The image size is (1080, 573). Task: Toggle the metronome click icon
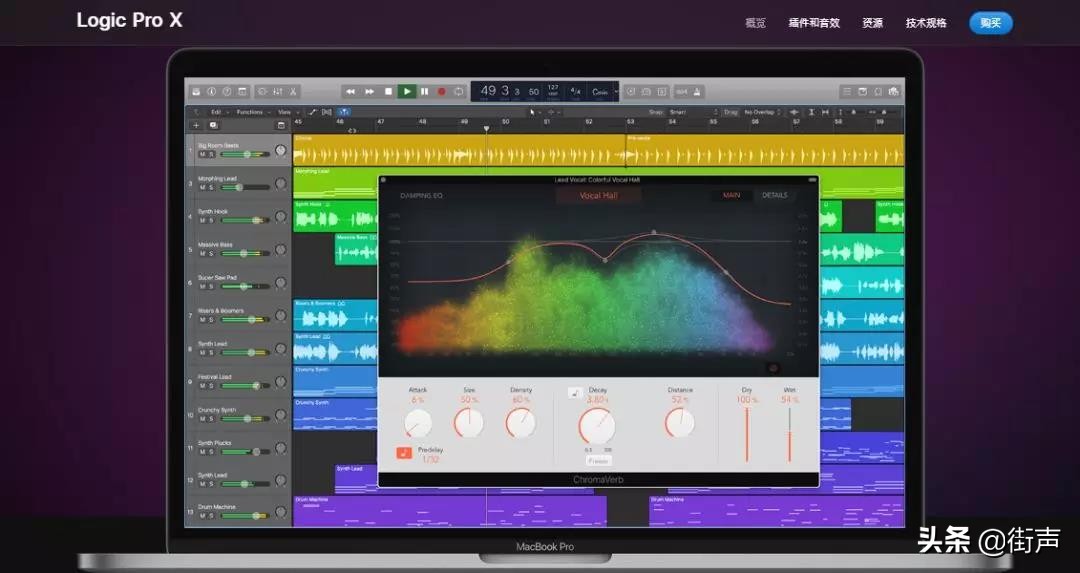click(x=697, y=92)
